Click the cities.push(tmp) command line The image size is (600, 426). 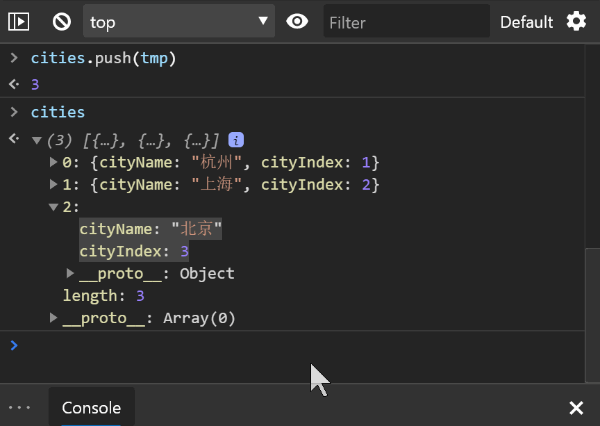[103, 58]
